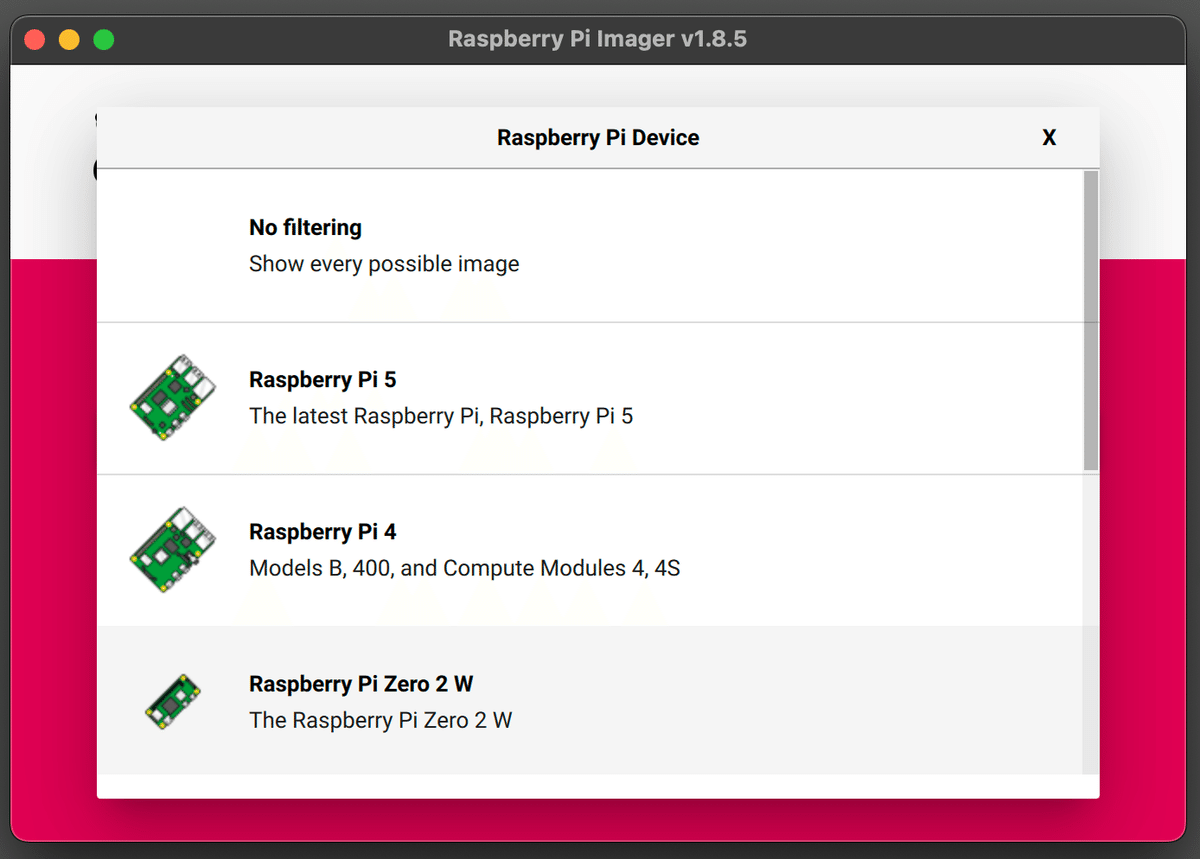
Task: Pick the Raspberry Pi Zero 2 W title
Action: click(x=361, y=684)
